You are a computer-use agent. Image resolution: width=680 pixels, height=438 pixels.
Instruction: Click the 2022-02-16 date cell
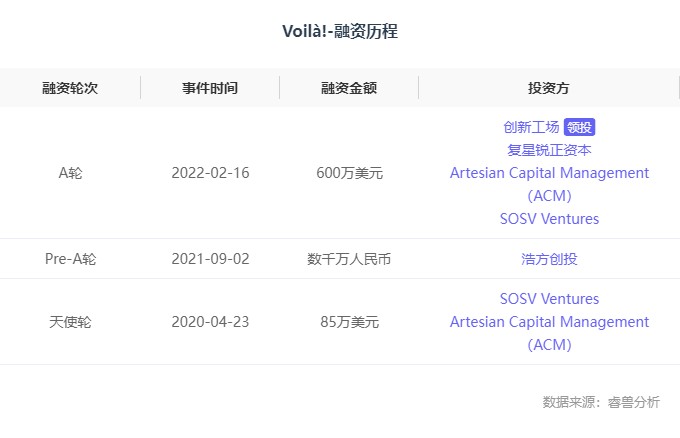tap(210, 173)
